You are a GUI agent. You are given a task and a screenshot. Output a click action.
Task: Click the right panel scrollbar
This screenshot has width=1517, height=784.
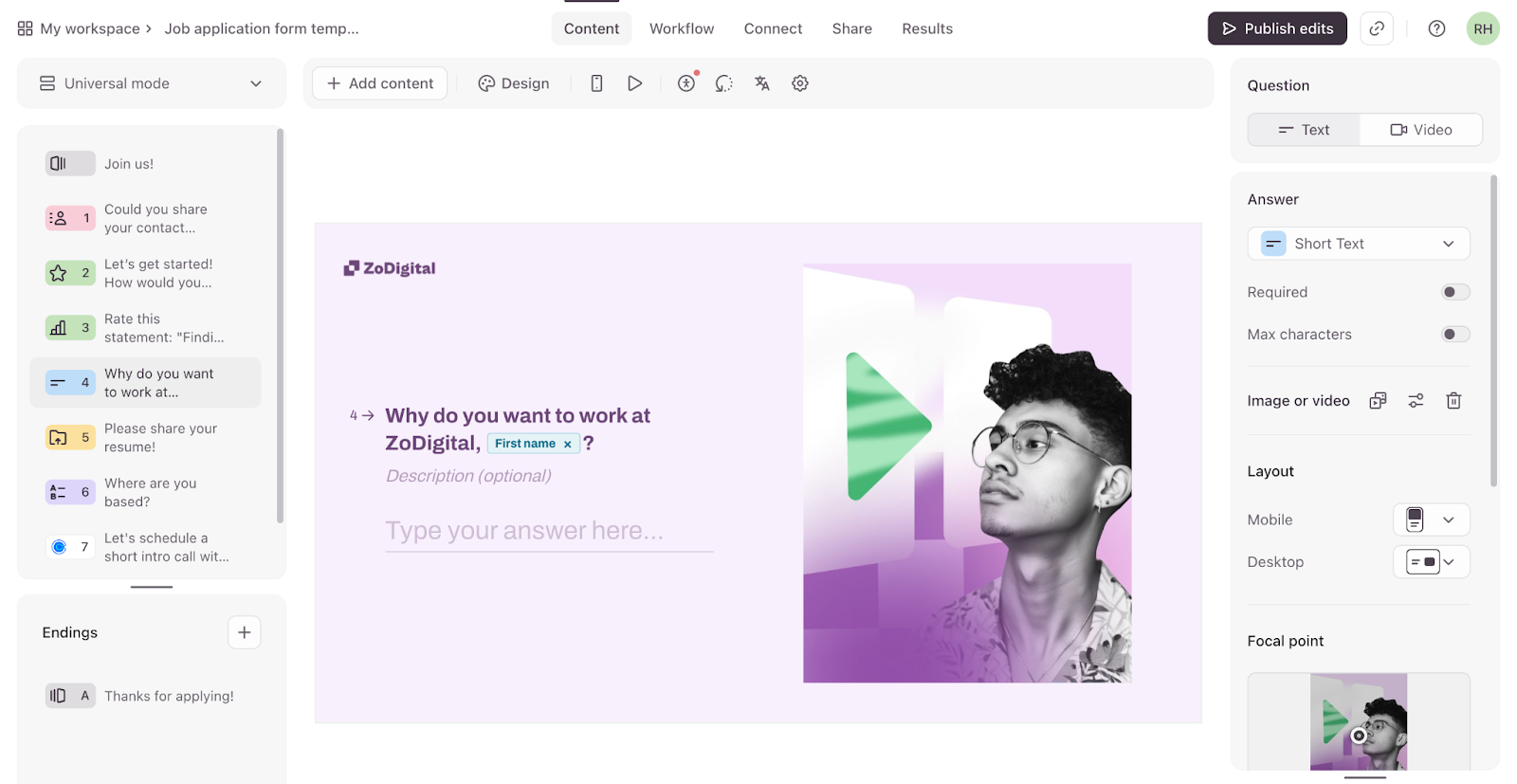[1494, 331]
